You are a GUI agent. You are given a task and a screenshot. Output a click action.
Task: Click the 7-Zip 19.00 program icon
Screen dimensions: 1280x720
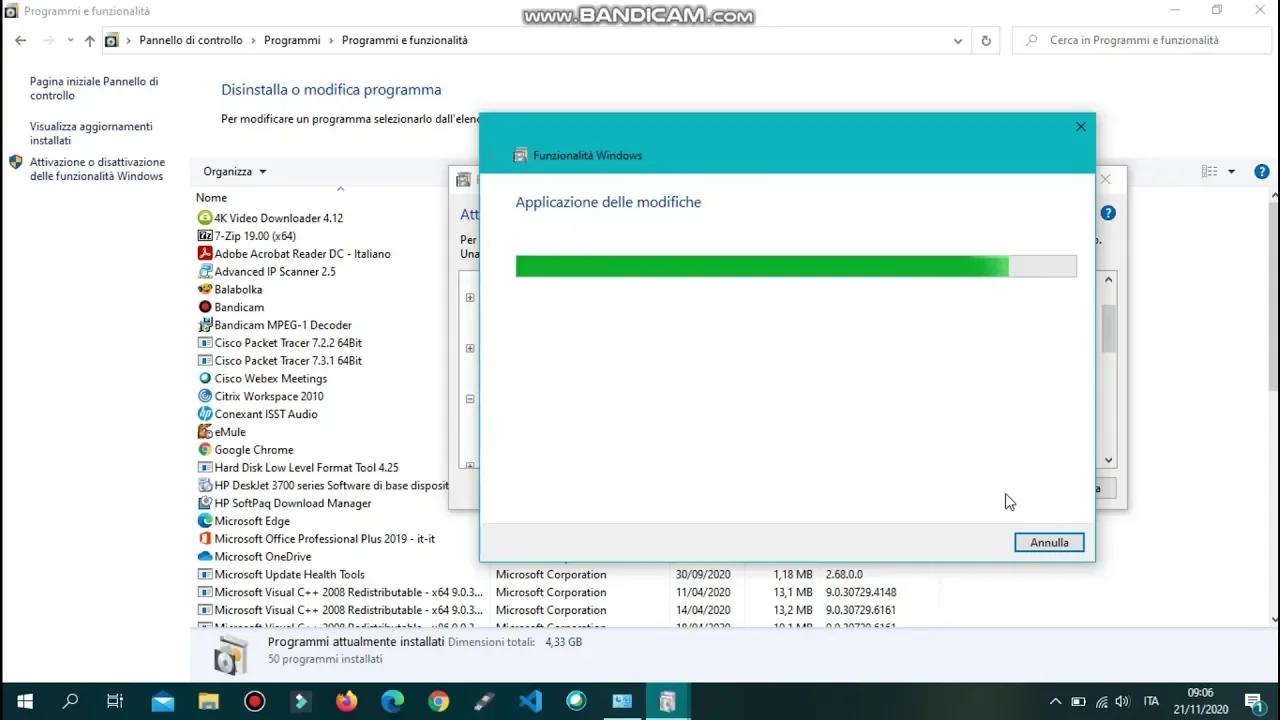204,235
